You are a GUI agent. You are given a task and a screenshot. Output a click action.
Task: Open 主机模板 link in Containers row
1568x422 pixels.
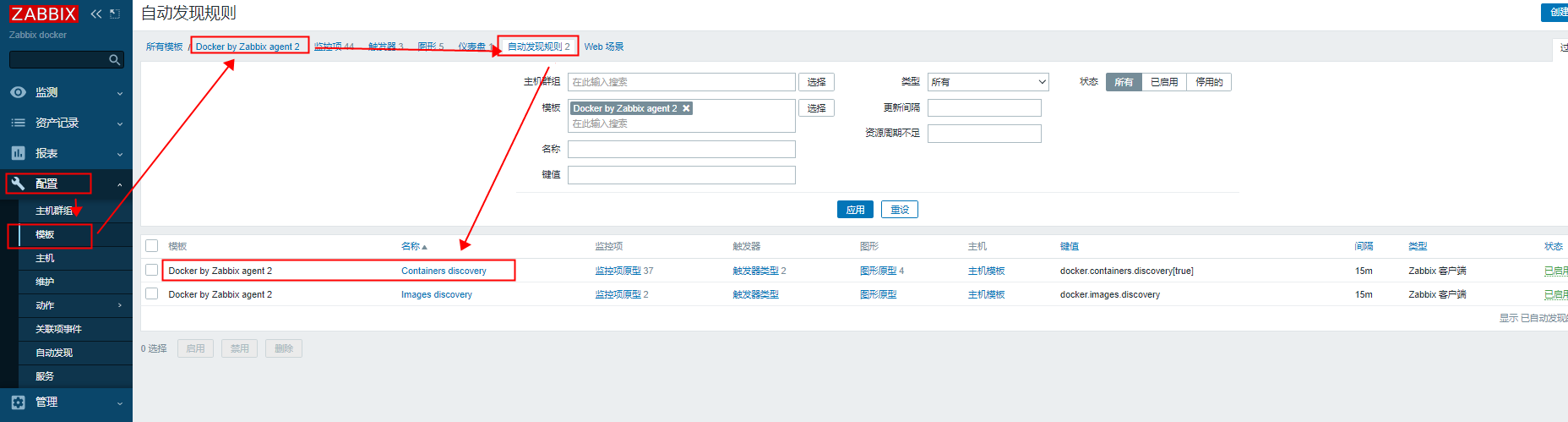coord(986,271)
